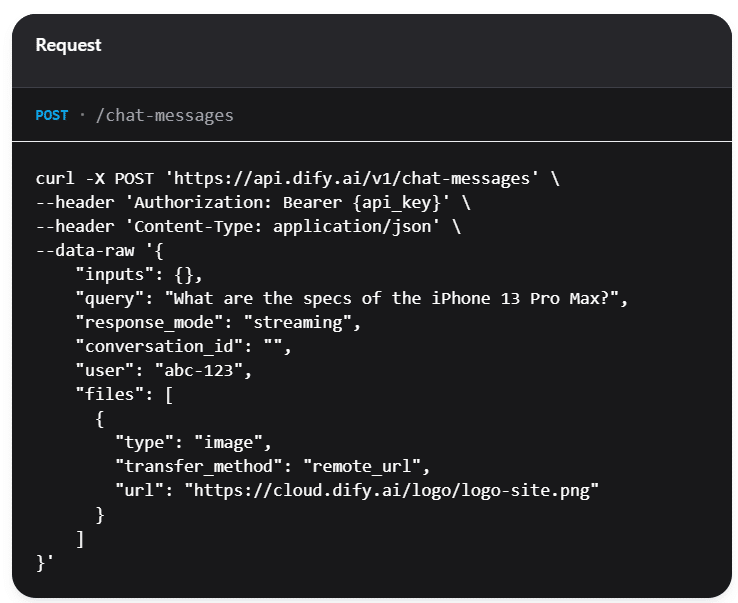This screenshot has height=603, width=738.
Task: Click the cloud.dify.ai logo-site.png URL
Action: [x=392, y=490]
